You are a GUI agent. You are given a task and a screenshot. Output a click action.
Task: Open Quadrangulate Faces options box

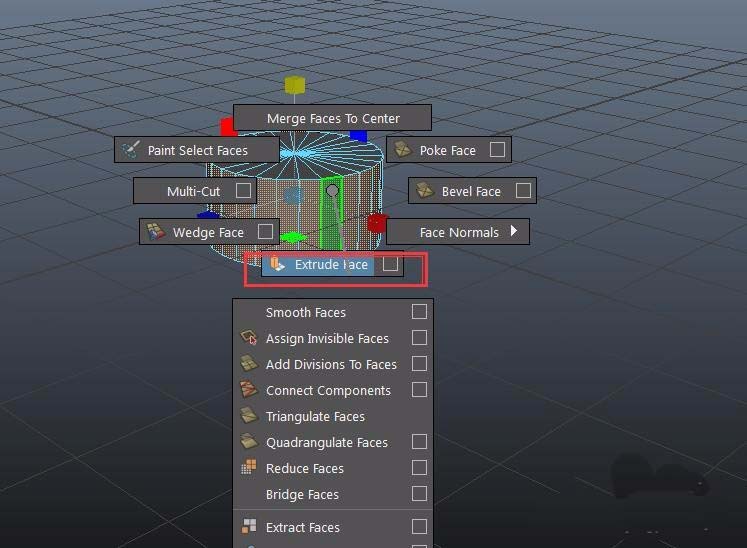pyautogui.click(x=419, y=442)
